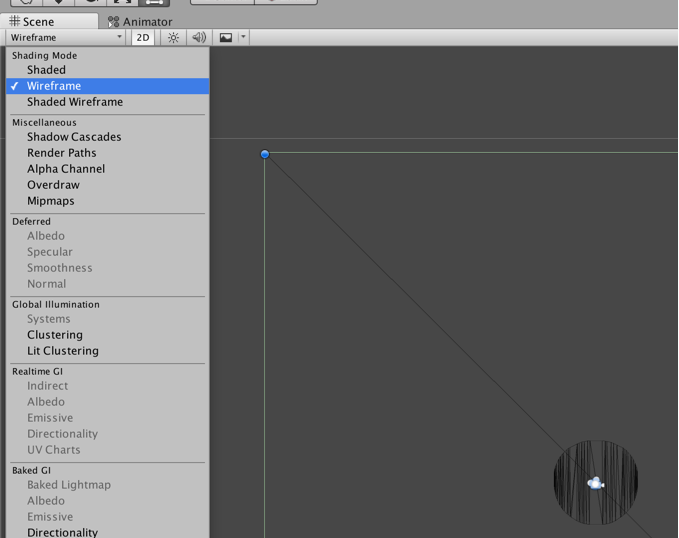679x538 pixels.
Task: Toggle scene audio speaker icon
Action: 199,38
